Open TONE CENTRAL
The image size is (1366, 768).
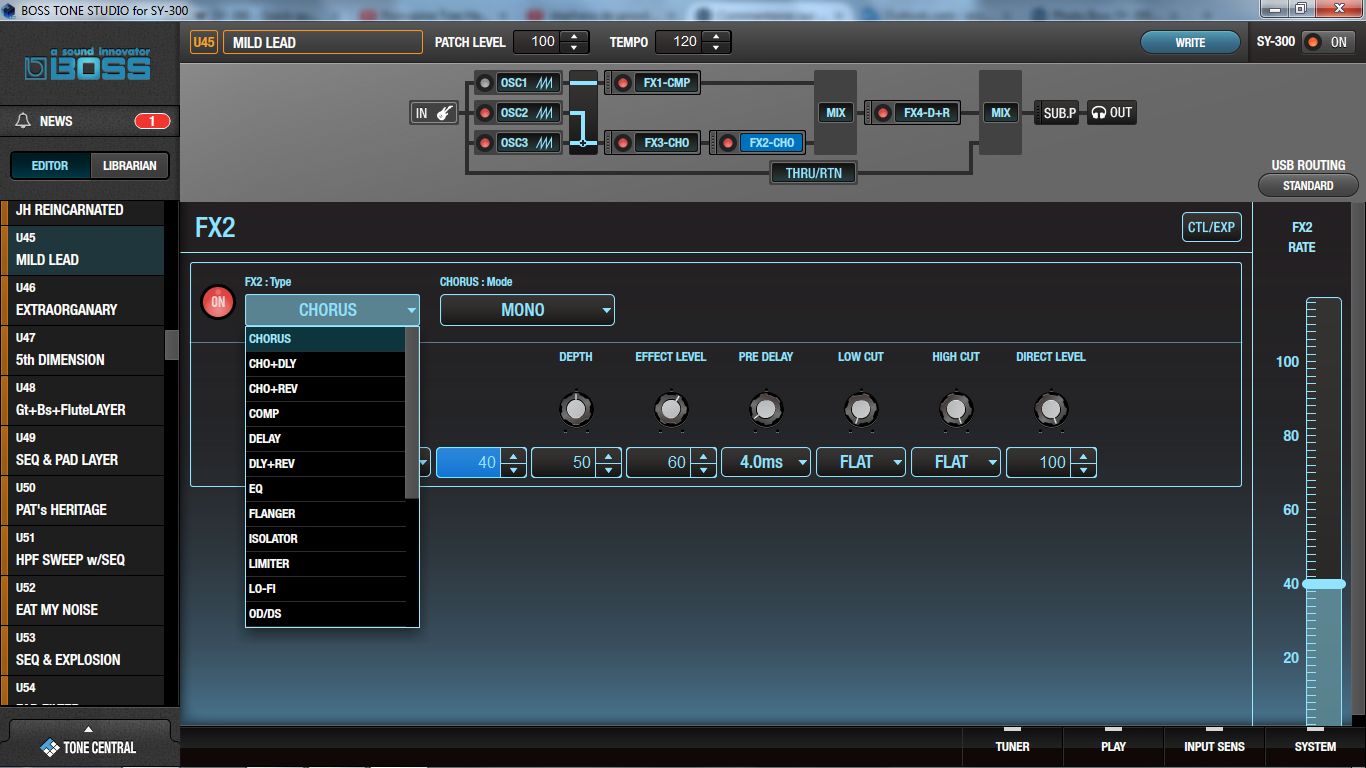click(88, 747)
